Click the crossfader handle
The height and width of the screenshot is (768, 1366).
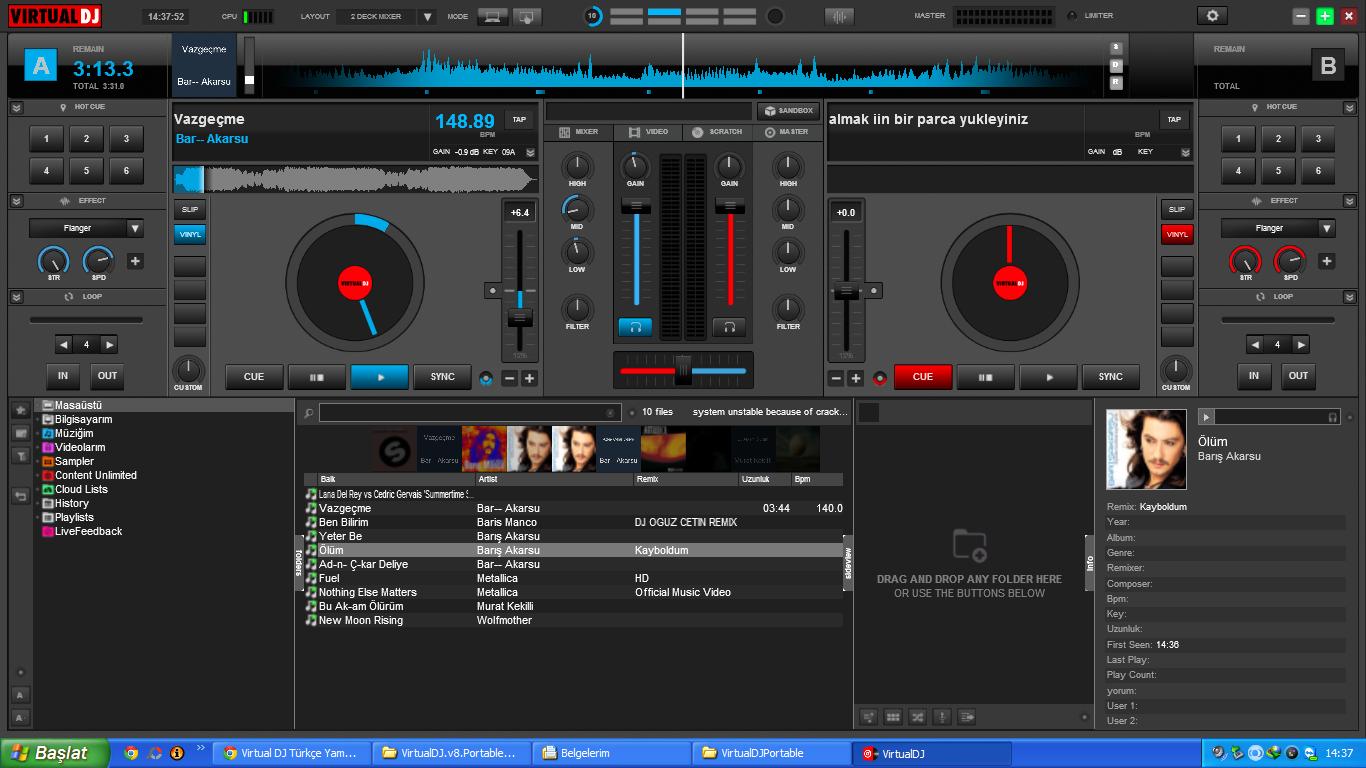click(x=683, y=369)
